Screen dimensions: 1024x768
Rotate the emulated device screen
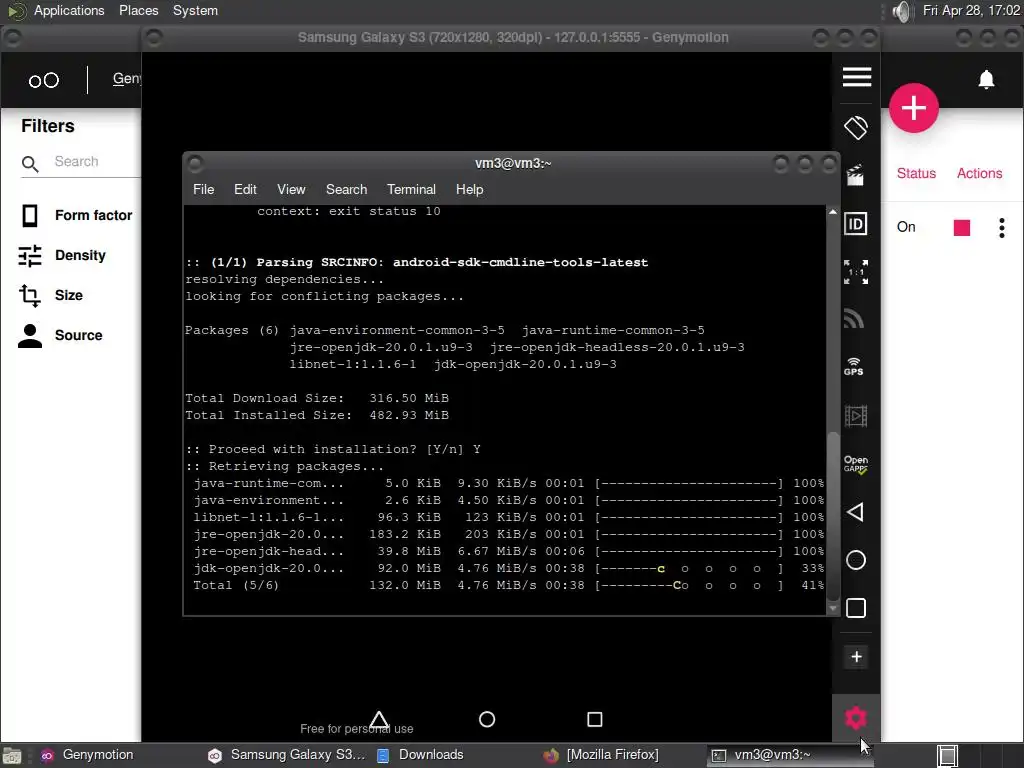point(856,127)
